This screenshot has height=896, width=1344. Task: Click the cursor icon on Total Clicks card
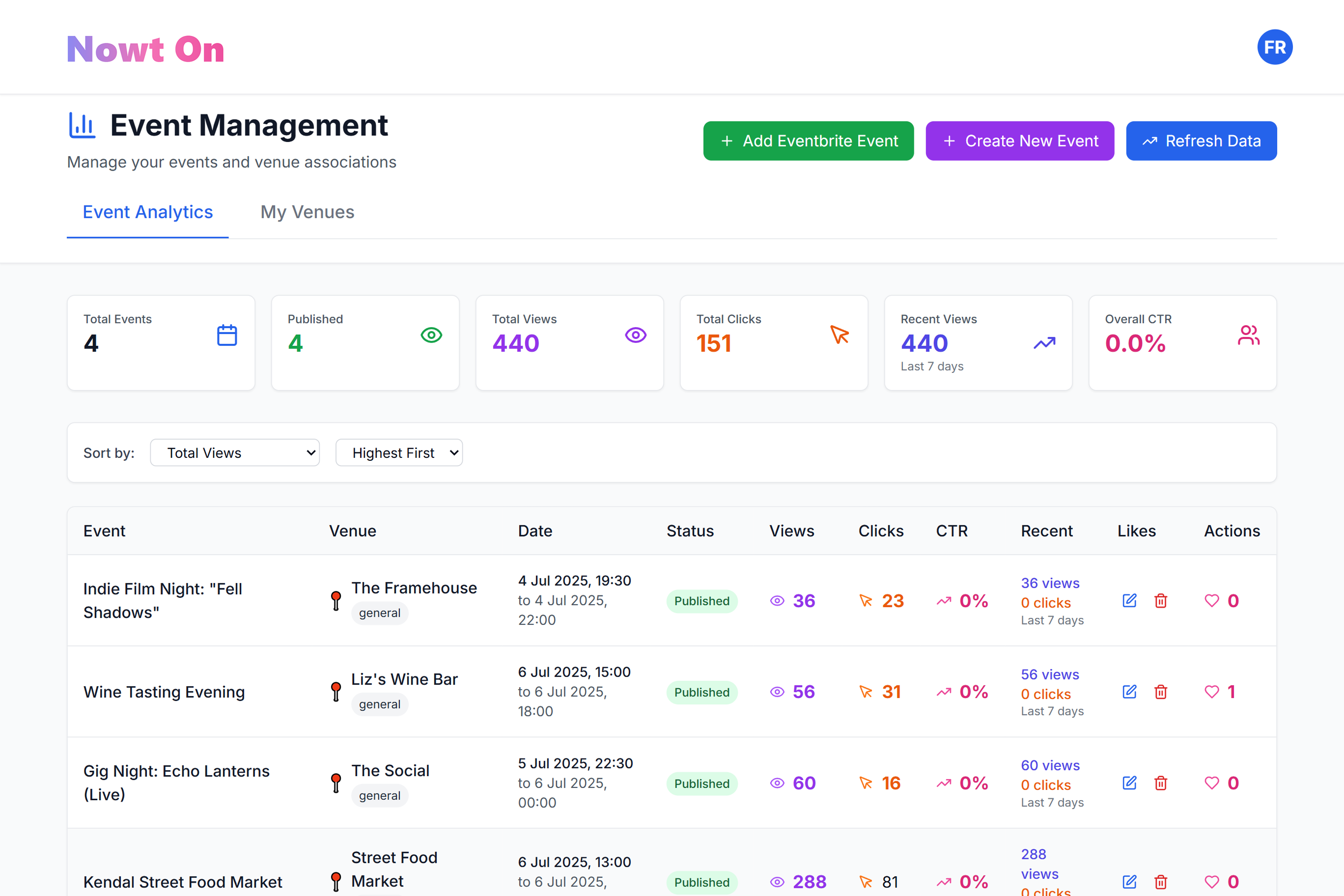(x=840, y=336)
